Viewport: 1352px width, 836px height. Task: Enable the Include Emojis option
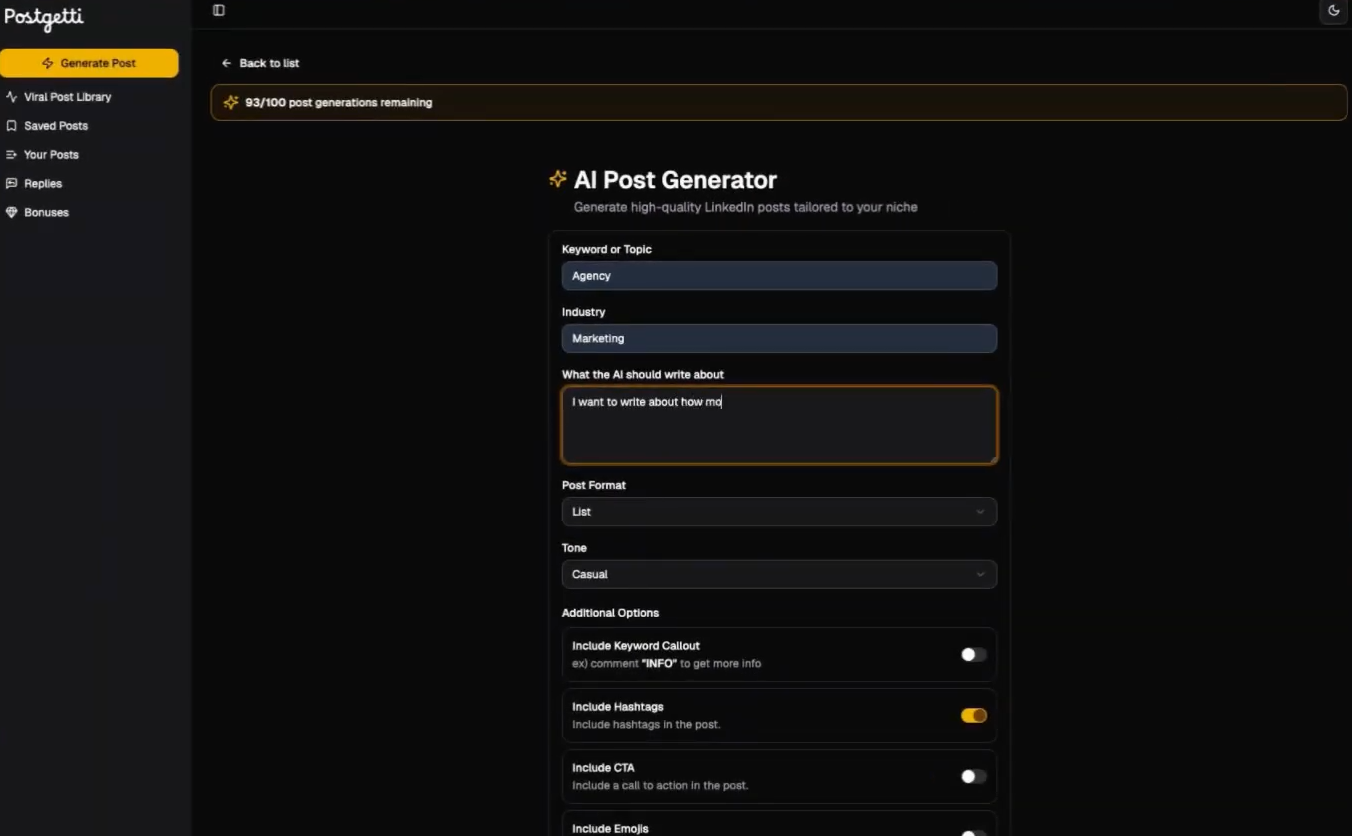tap(971, 831)
